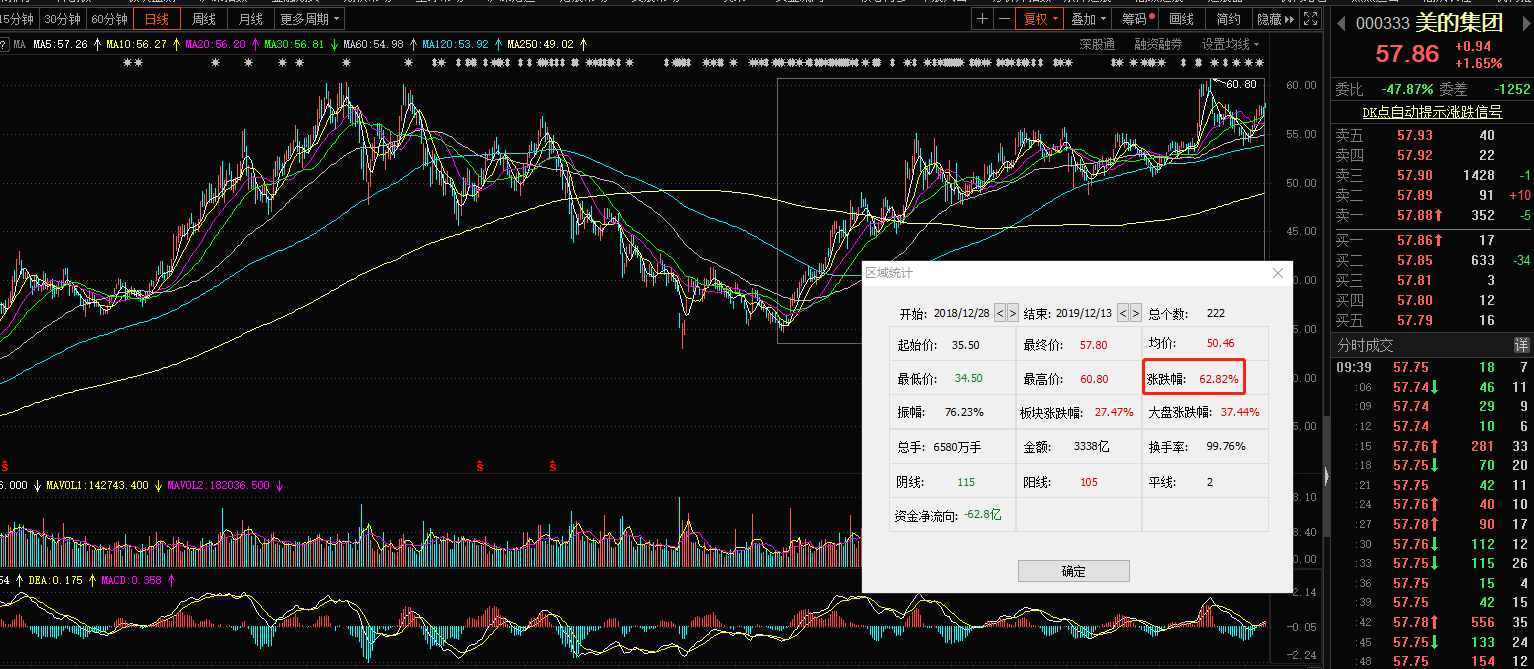Open the 更多周期 dropdown
1534x669 pixels.
310,19
